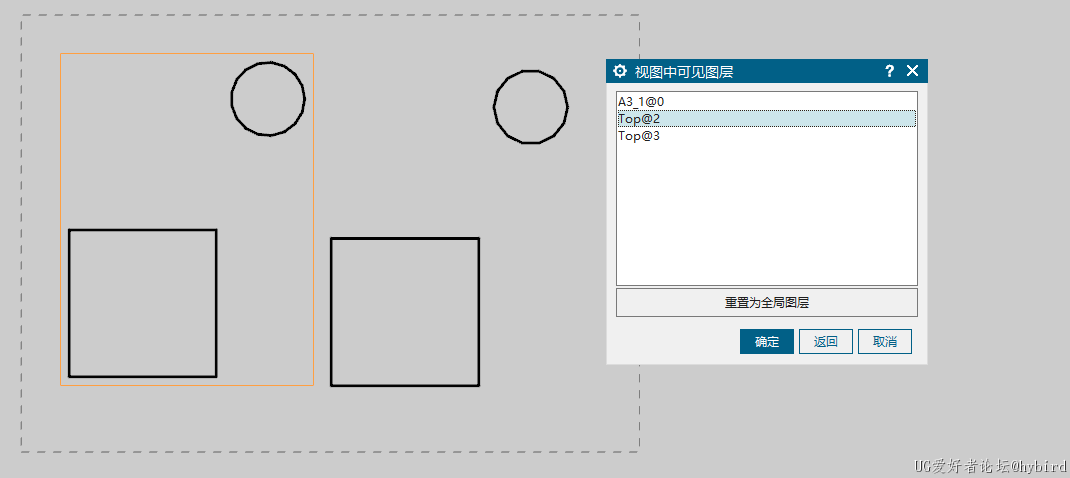The image size is (1070, 478).
Task: Open help with the question mark icon
Action: click(890, 71)
